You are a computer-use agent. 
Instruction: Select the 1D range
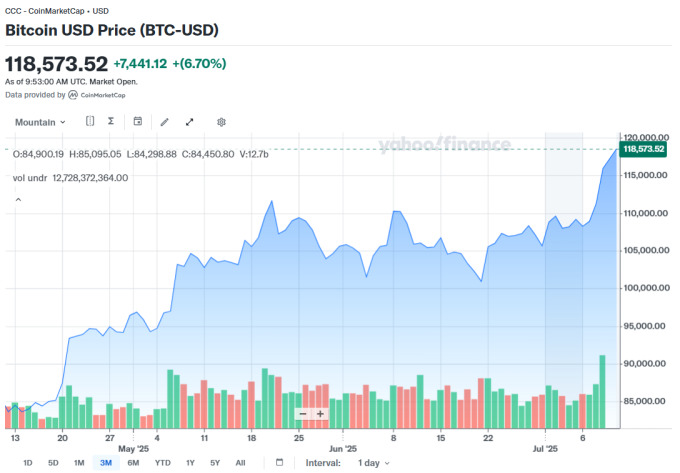pyautogui.click(x=28, y=463)
